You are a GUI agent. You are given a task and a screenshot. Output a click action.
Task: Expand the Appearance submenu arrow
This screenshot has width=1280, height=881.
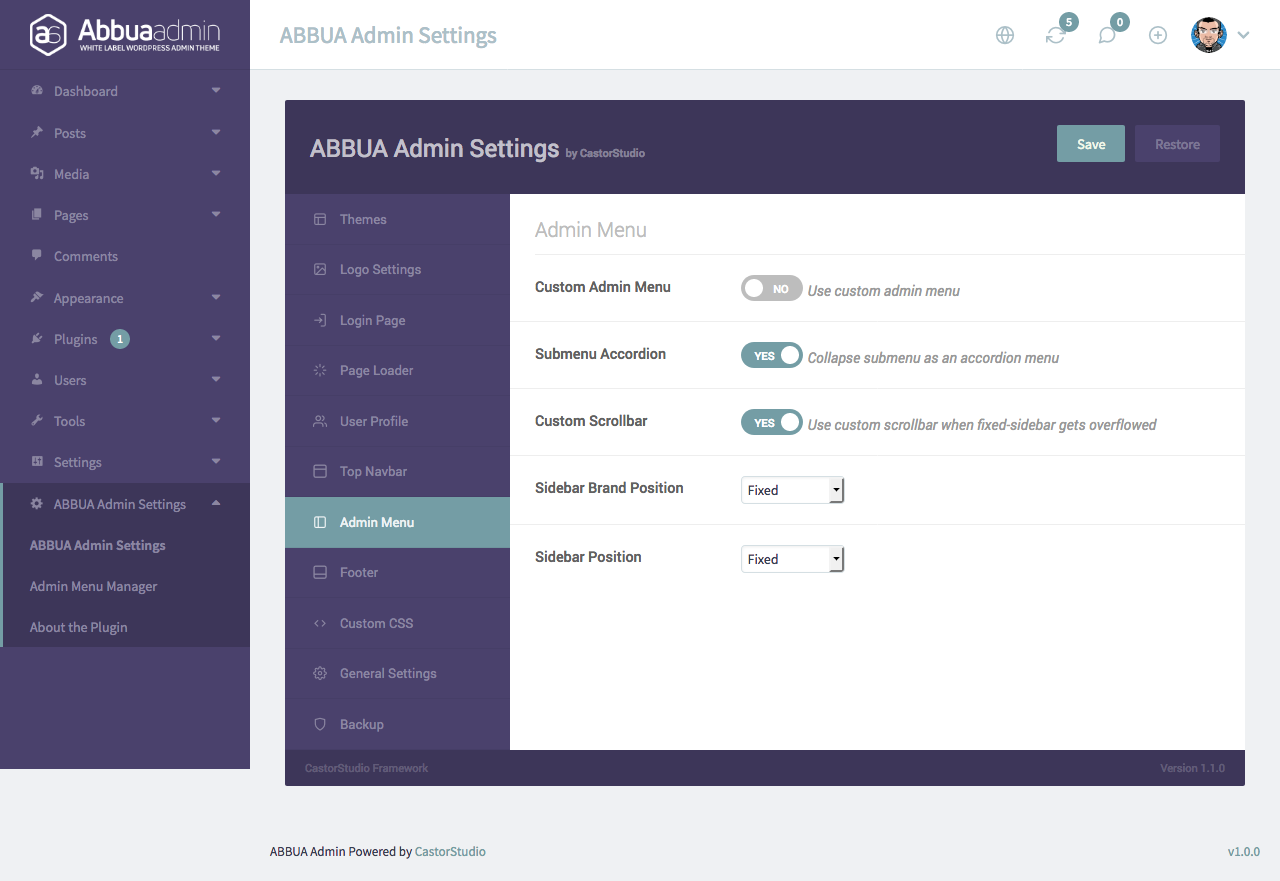pyautogui.click(x=216, y=297)
